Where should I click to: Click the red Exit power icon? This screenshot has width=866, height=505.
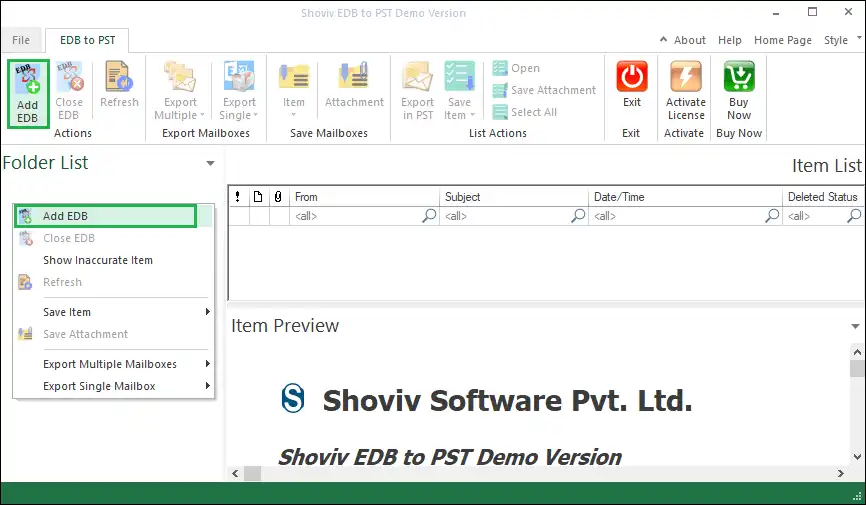click(632, 76)
